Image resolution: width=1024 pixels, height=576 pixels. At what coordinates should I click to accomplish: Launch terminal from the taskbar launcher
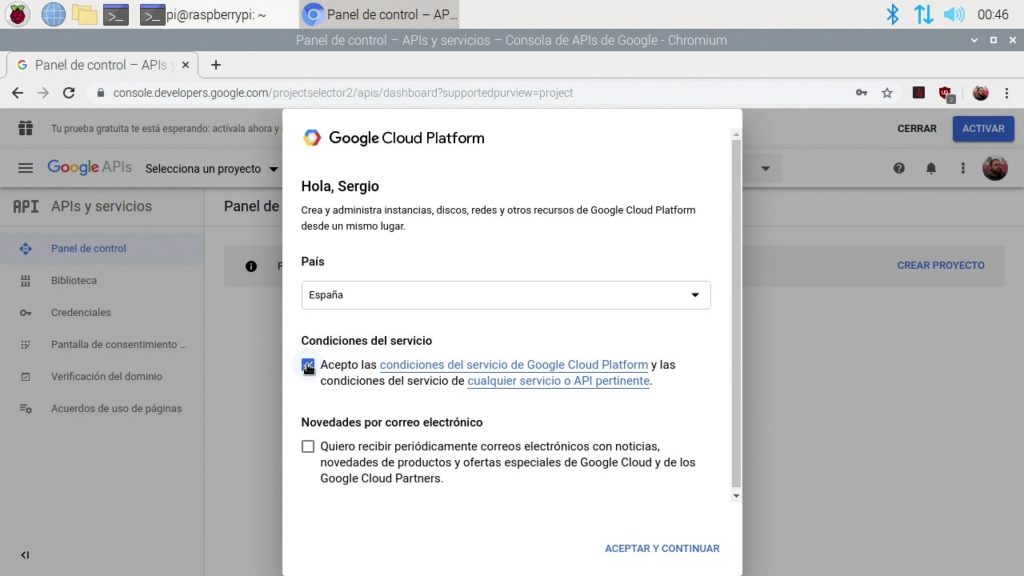(116, 14)
